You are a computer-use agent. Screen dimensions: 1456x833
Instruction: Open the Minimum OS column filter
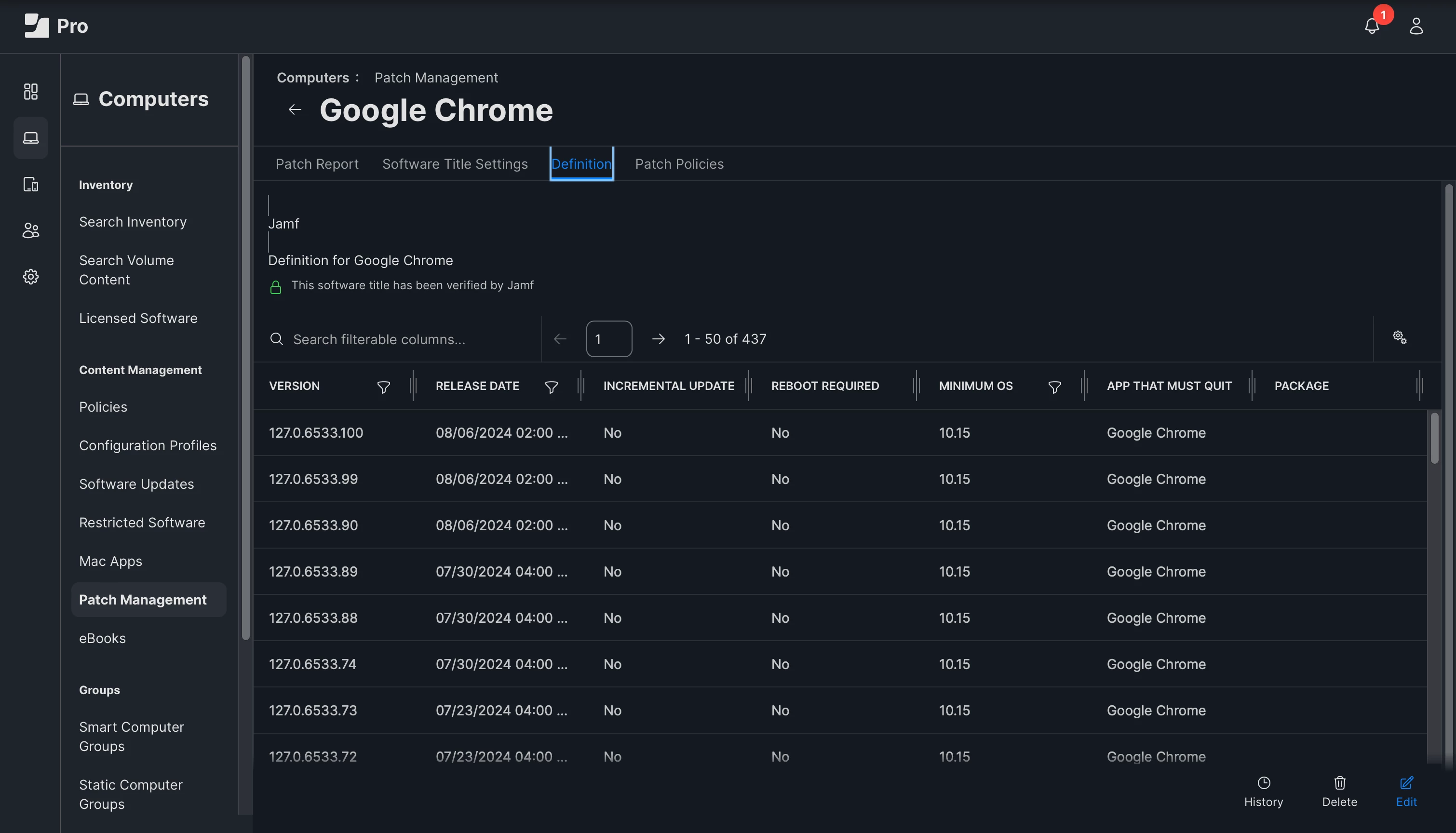point(1054,387)
